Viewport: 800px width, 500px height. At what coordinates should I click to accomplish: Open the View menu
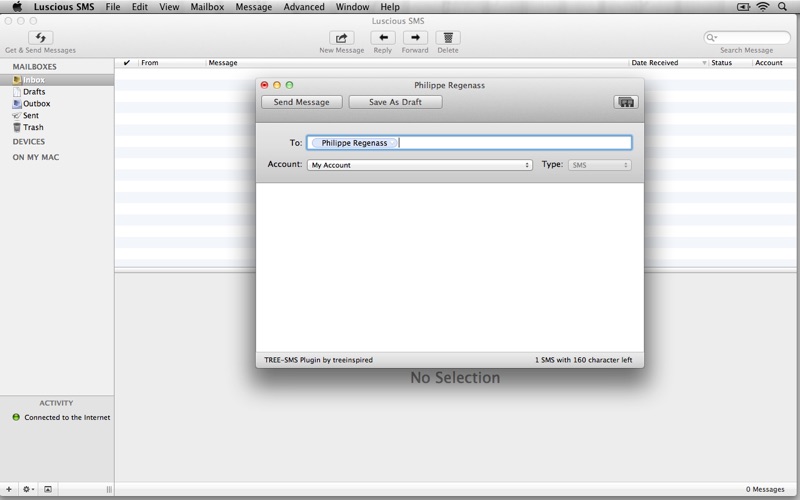pyautogui.click(x=169, y=7)
